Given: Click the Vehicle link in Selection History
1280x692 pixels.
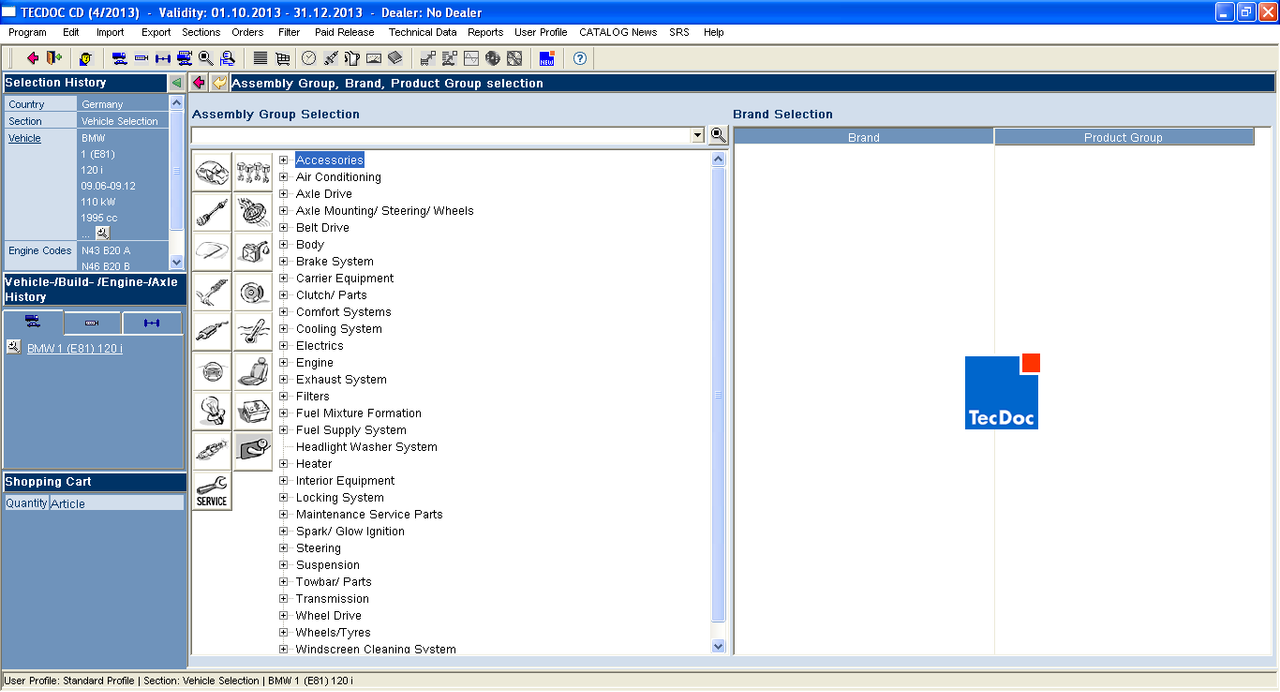Looking at the screenshot, I should click(25, 138).
